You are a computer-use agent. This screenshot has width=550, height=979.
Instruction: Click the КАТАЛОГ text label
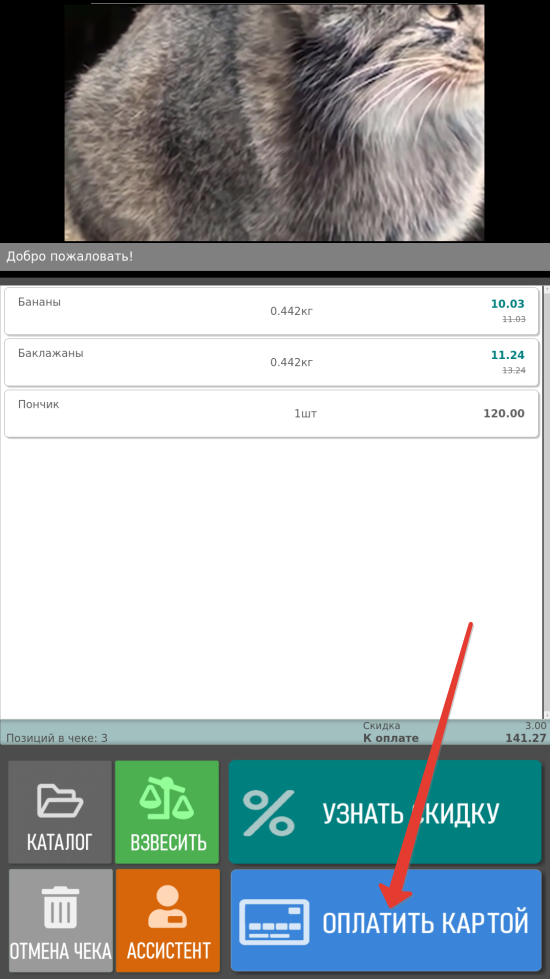point(60,842)
